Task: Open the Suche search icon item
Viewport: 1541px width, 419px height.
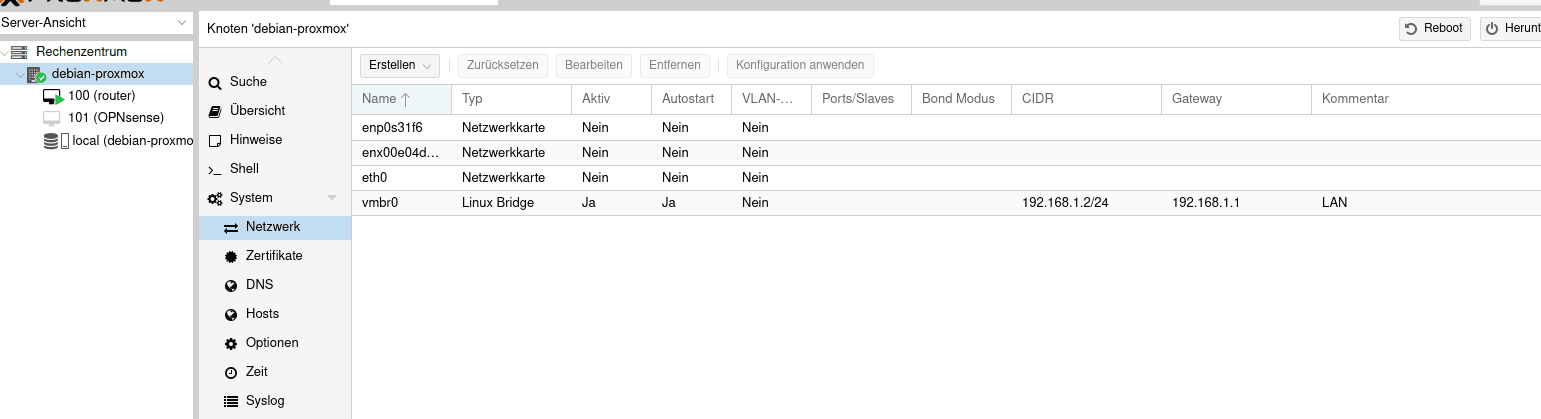Action: point(215,83)
